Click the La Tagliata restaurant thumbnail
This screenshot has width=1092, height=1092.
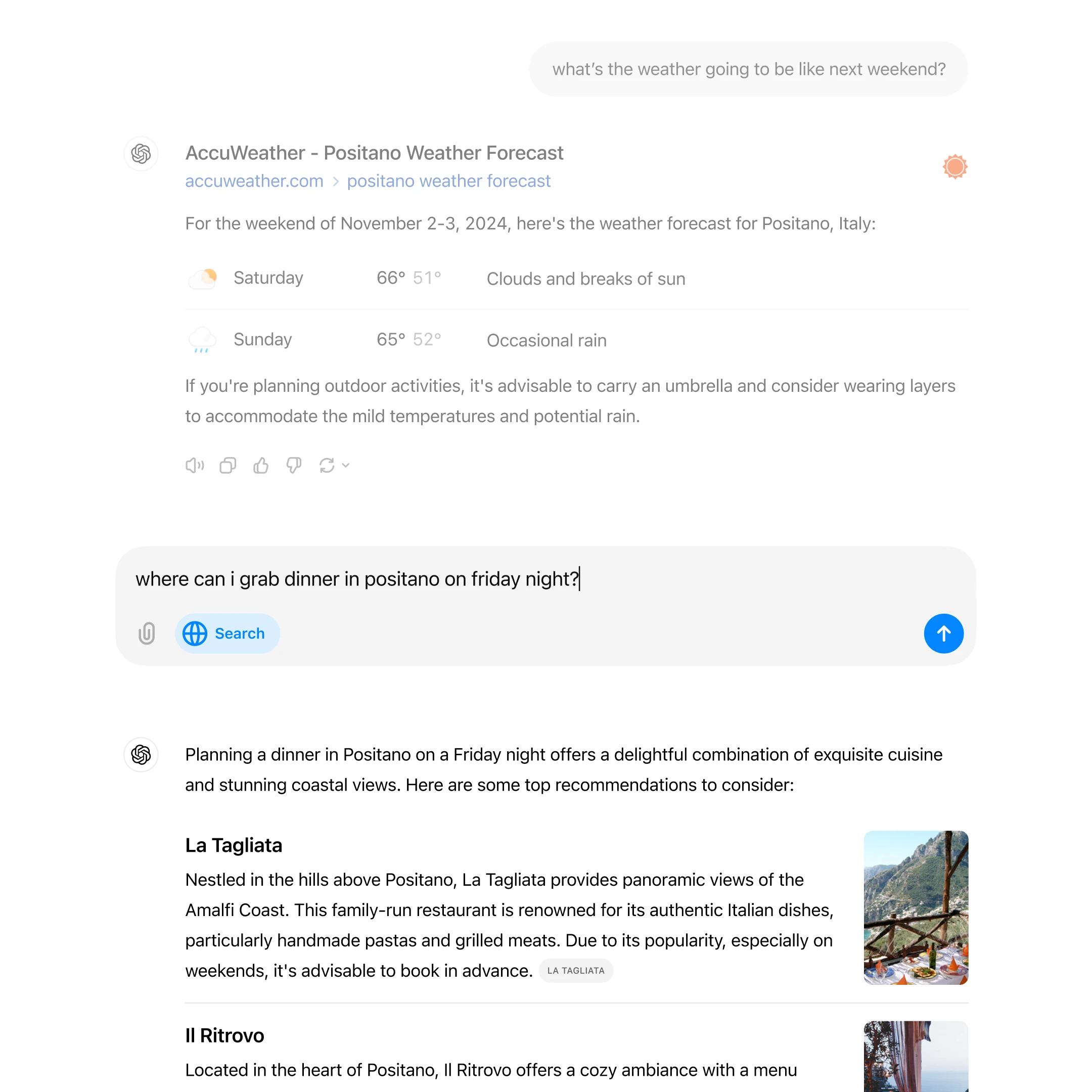coord(915,907)
